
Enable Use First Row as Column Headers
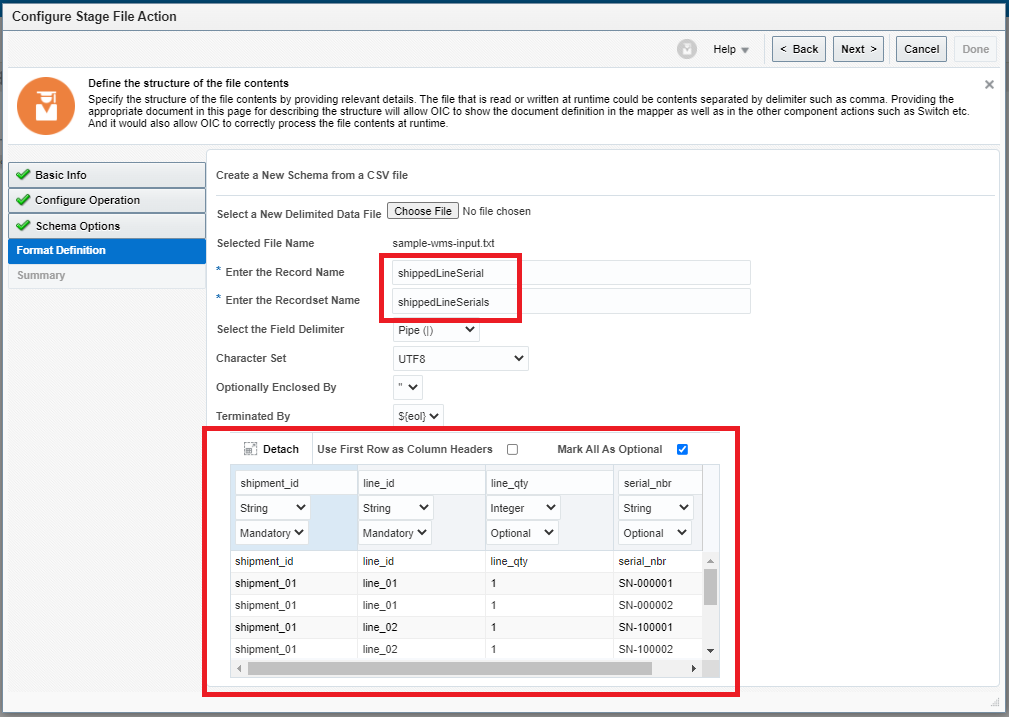point(512,449)
